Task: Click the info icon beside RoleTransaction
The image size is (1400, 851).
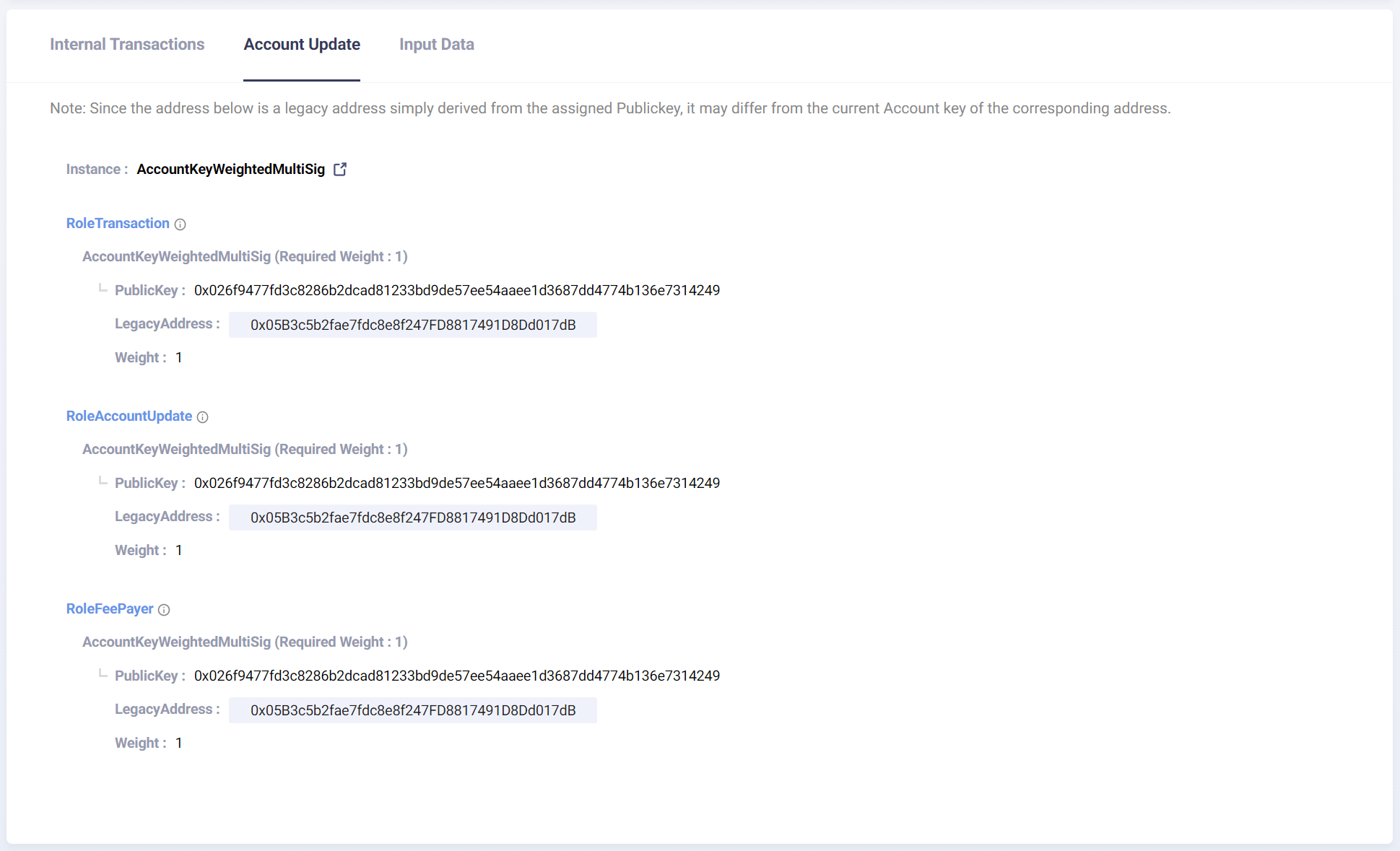Action: (x=181, y=224)
